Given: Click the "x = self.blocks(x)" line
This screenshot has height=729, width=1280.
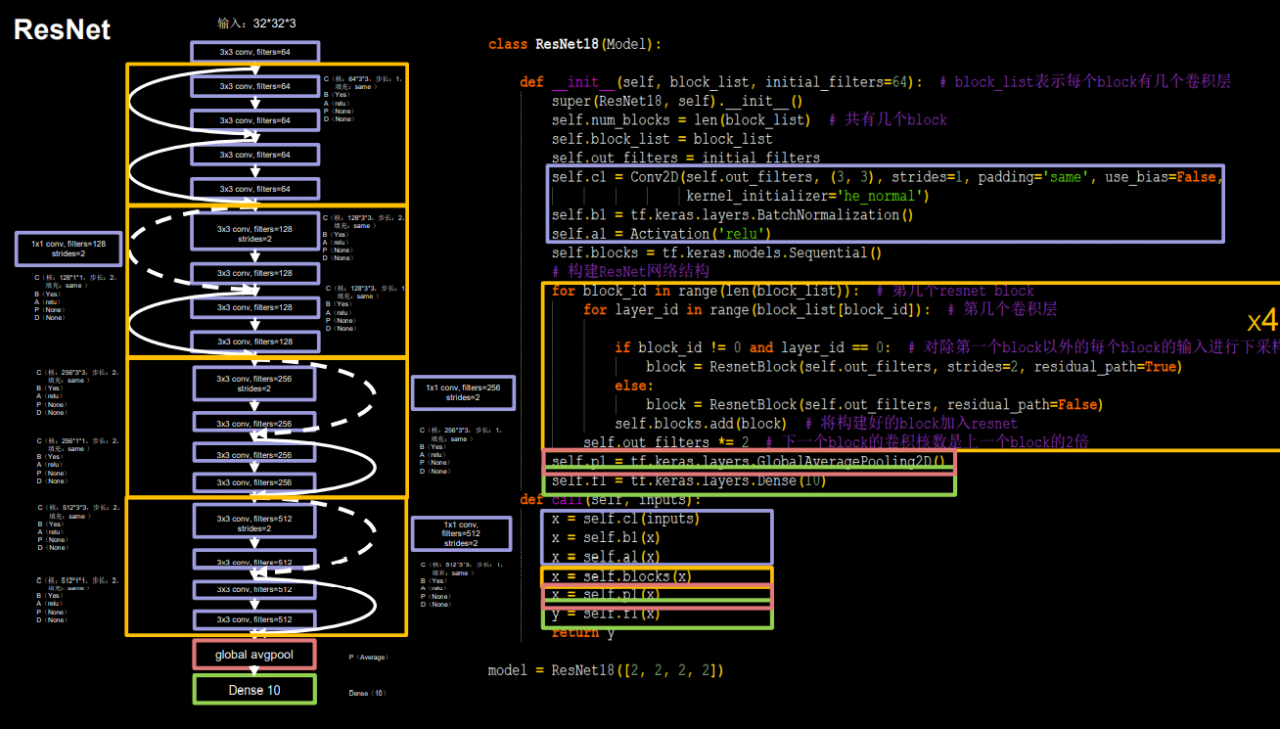Looking at the screenshot, I should click(622, 576).
